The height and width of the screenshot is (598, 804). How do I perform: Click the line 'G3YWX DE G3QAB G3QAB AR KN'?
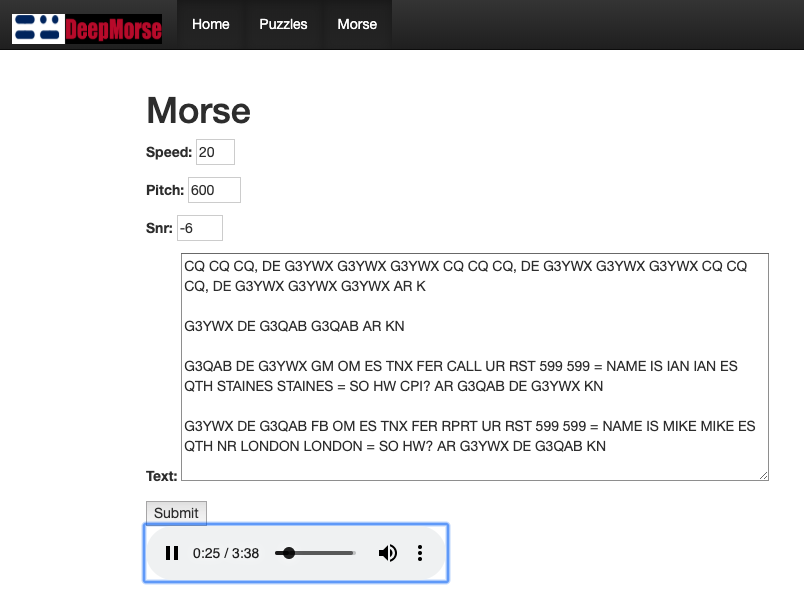click(294, 326)
